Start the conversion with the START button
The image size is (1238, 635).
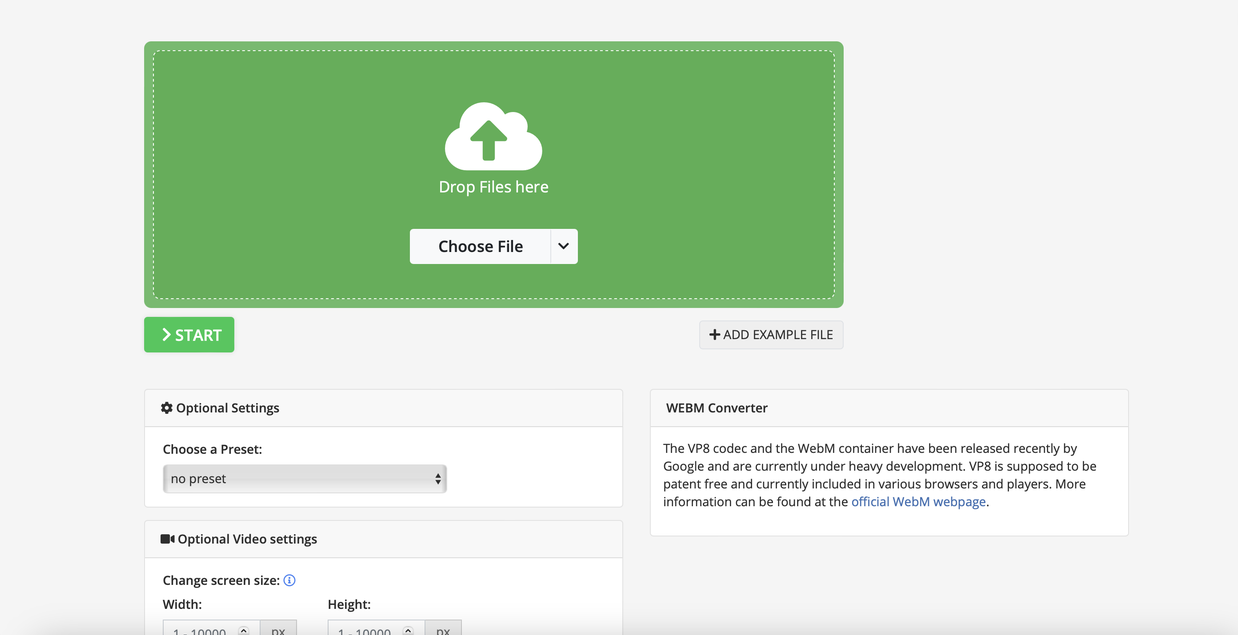[189, 335]
